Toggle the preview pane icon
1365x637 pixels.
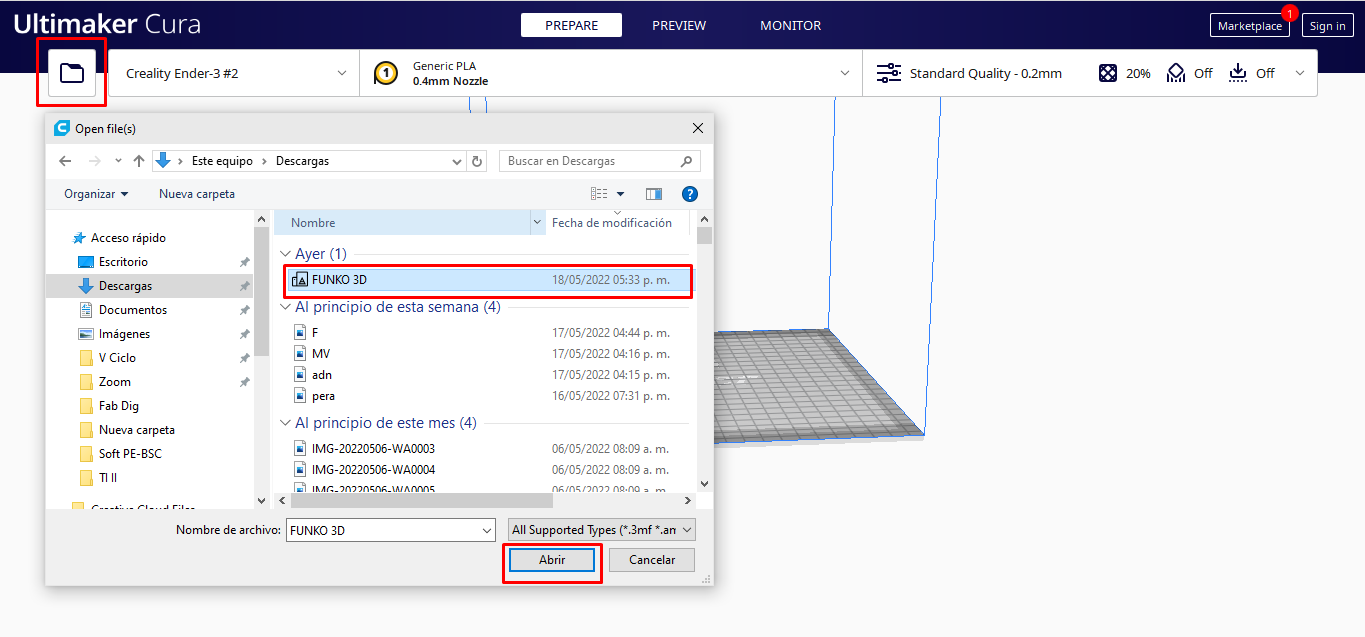(654, 194)
